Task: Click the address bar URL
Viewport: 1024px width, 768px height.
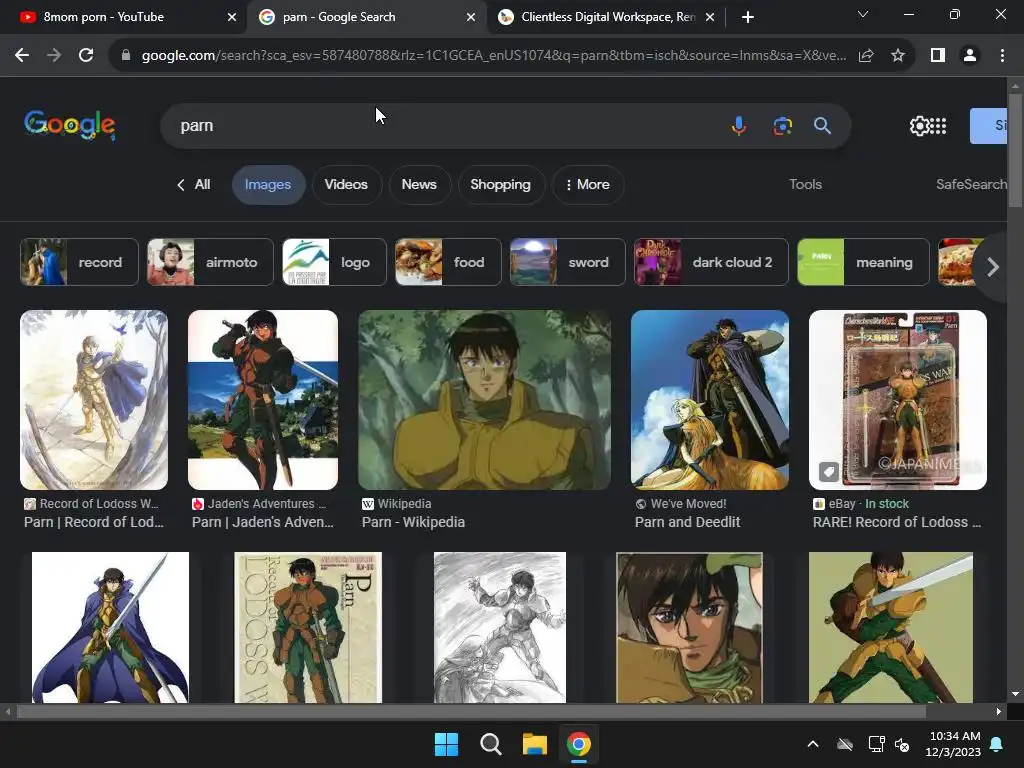Action: [x=494, y=56]
